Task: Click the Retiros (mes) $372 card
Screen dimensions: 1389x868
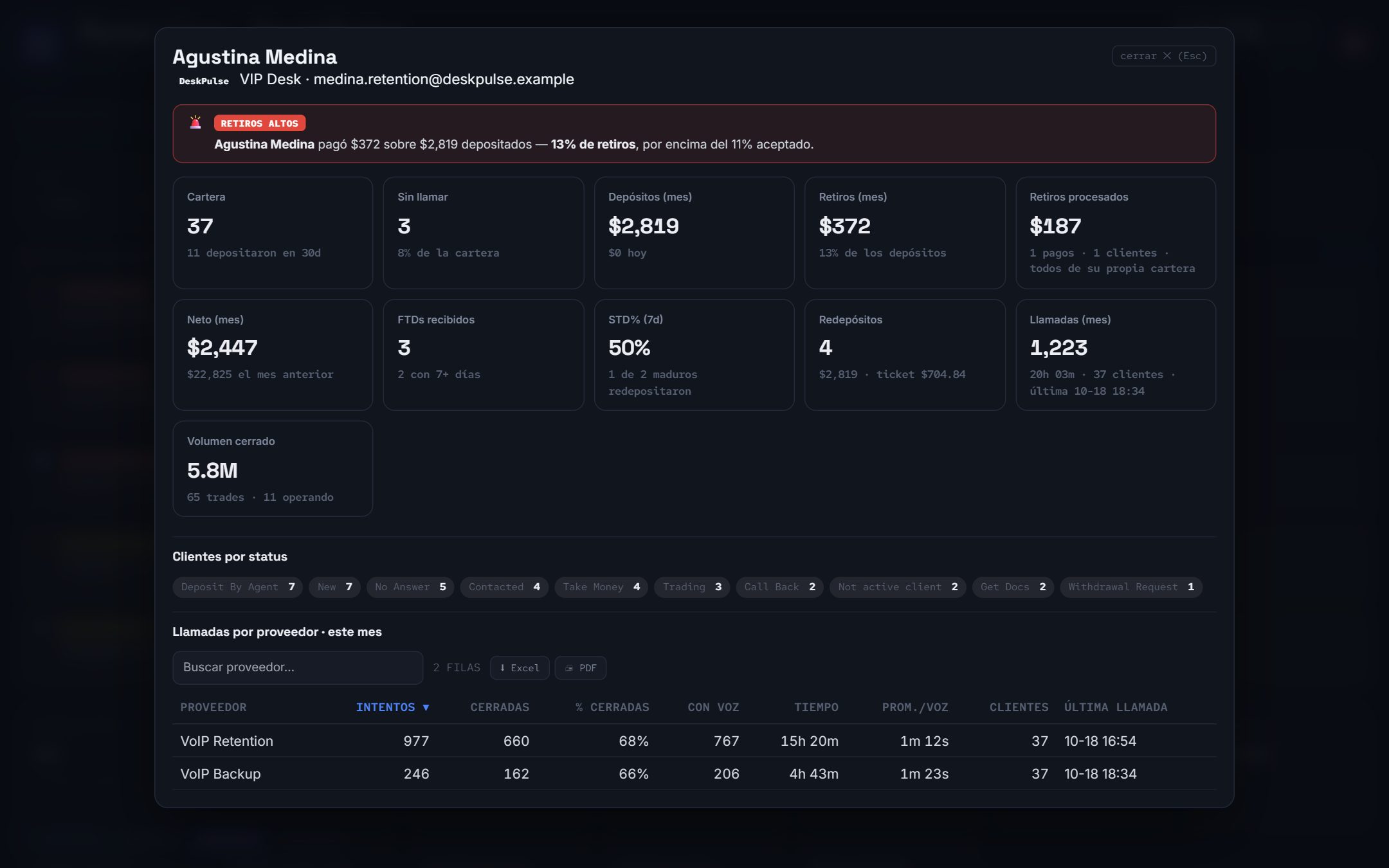Action: (905, 233)
